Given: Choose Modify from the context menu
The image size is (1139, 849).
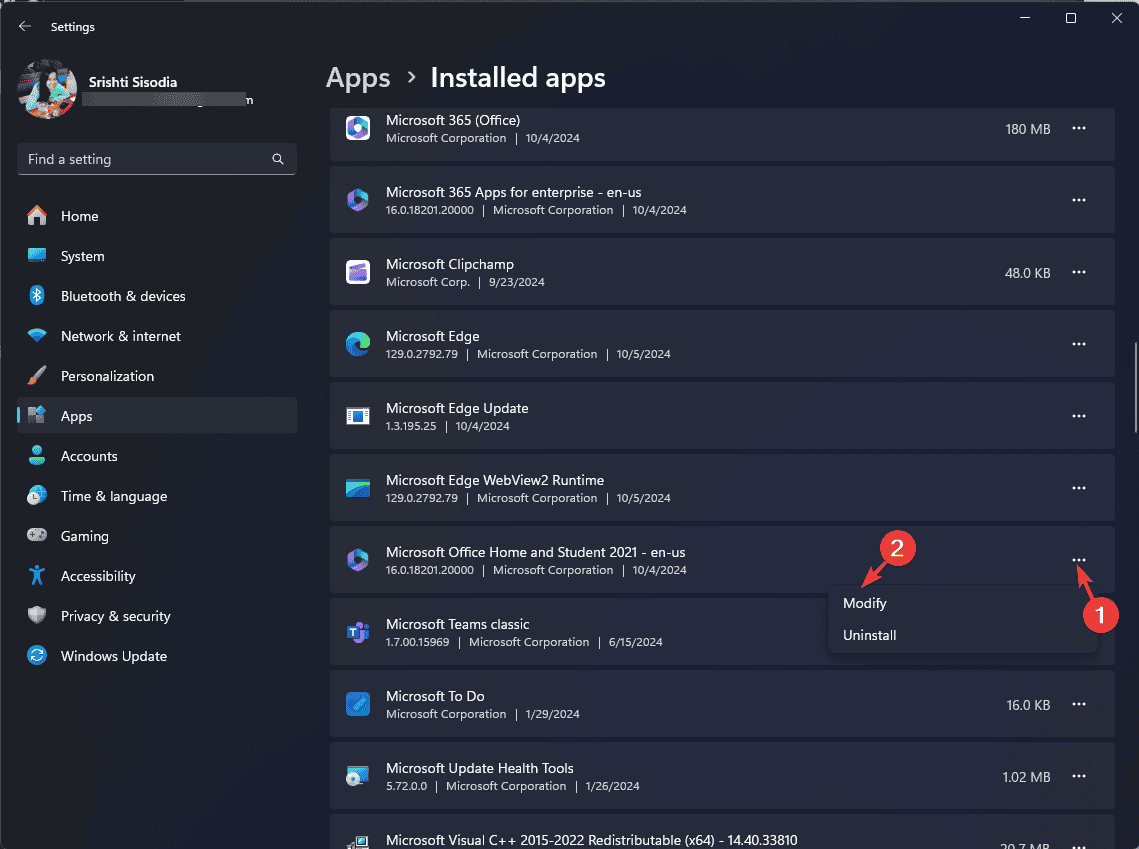Looking at the screenshot, I should point(865,603).
